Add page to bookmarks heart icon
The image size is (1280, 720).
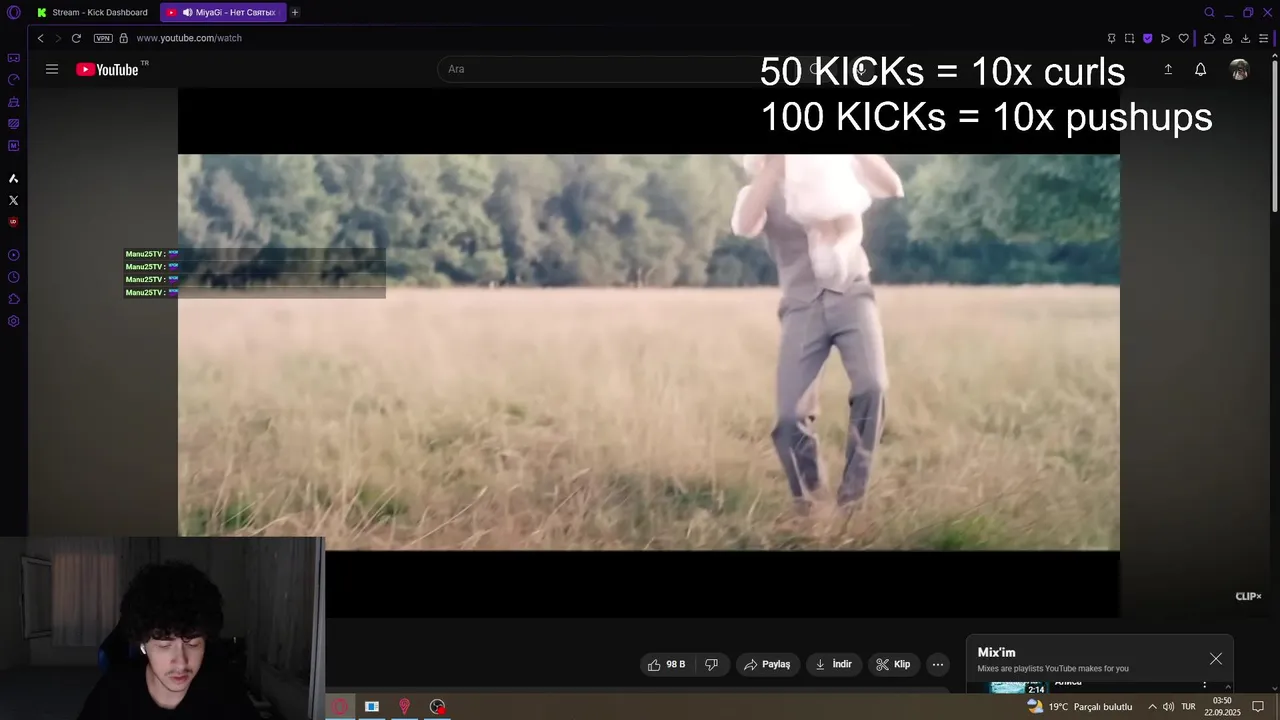[1184, 38]
